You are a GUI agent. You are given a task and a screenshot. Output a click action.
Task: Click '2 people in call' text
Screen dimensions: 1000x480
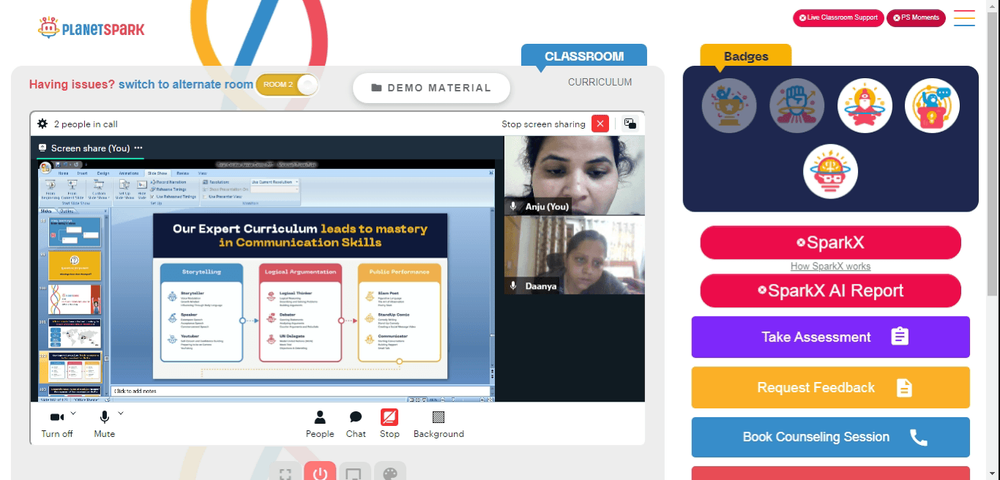tap(85, 124)
